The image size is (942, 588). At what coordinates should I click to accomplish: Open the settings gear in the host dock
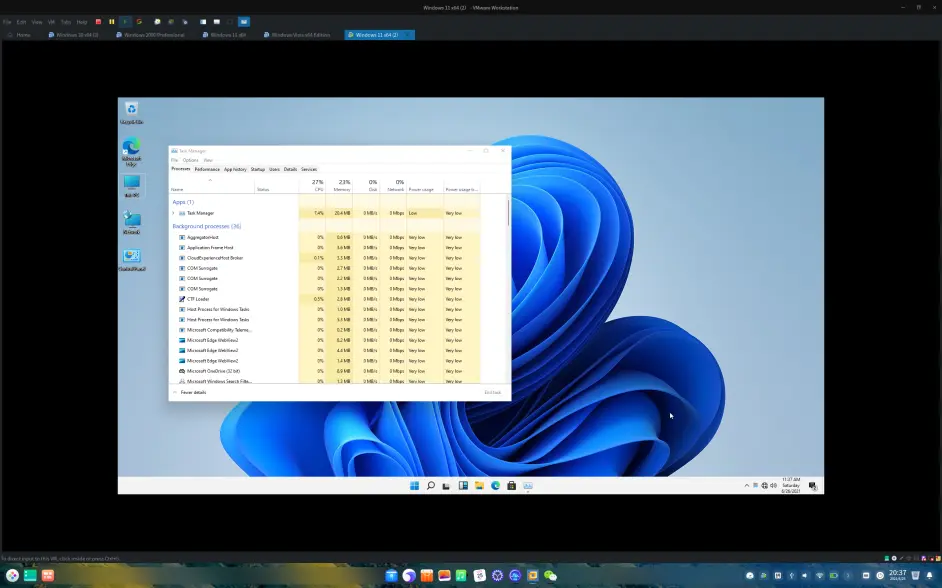tap(497, 575)
